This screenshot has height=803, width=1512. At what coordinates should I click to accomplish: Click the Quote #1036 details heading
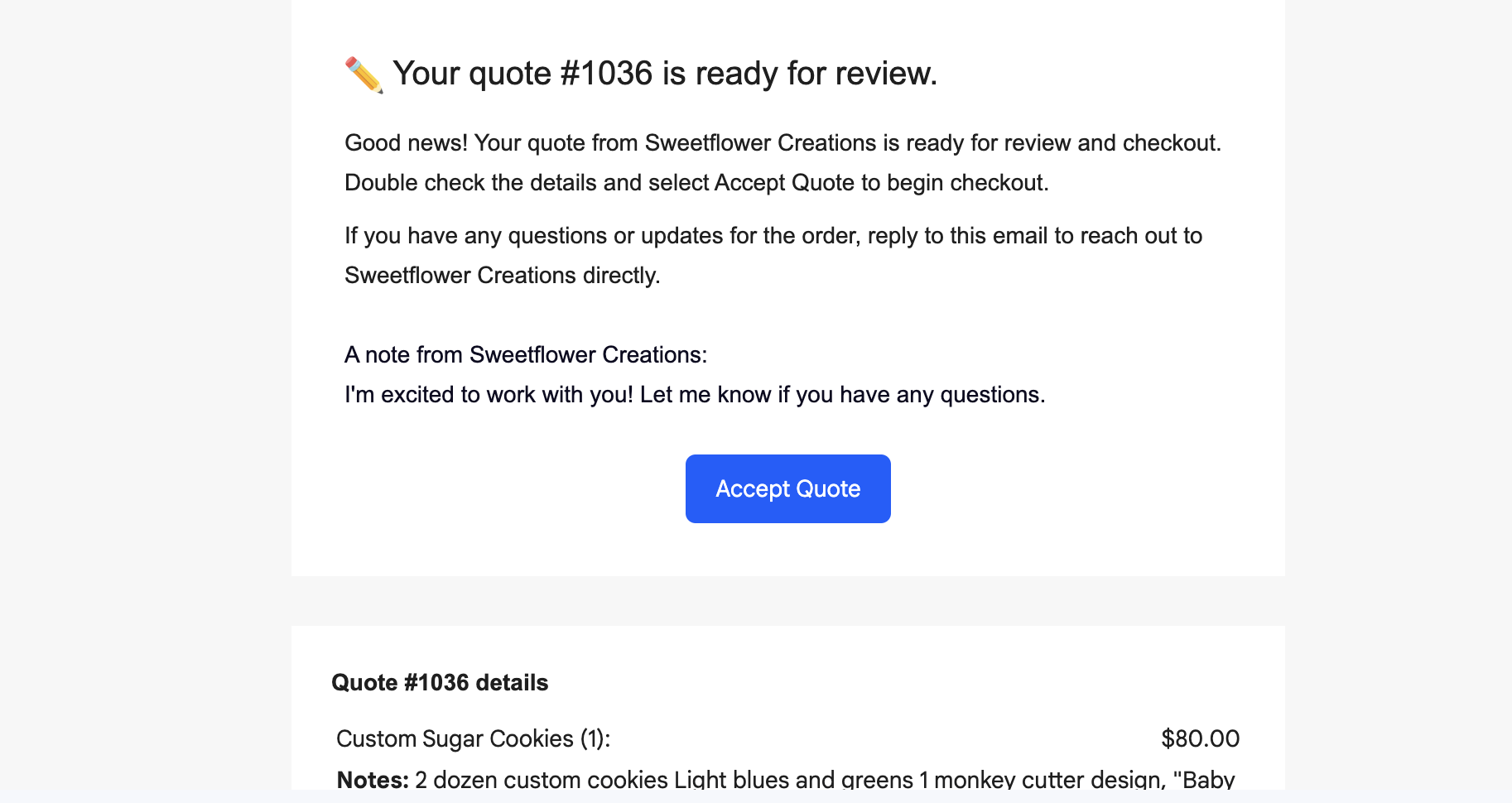coord(440,683)
